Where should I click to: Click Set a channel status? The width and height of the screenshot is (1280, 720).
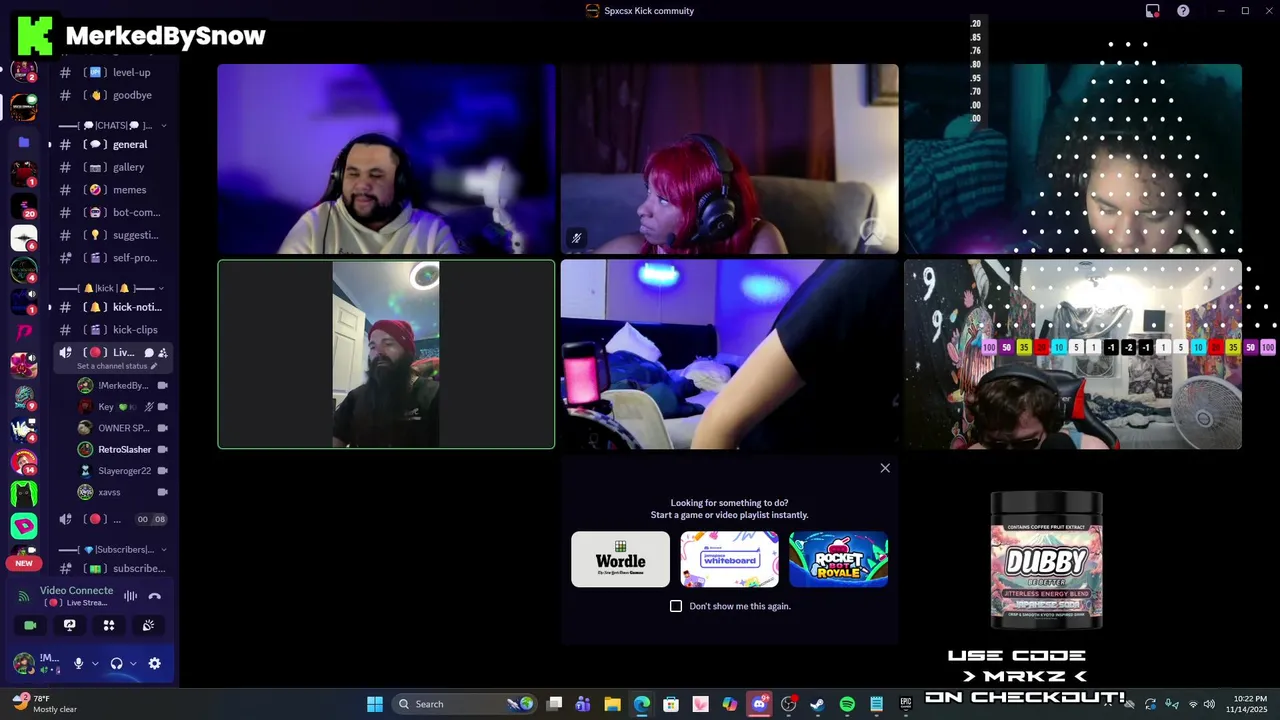point(117,366)
